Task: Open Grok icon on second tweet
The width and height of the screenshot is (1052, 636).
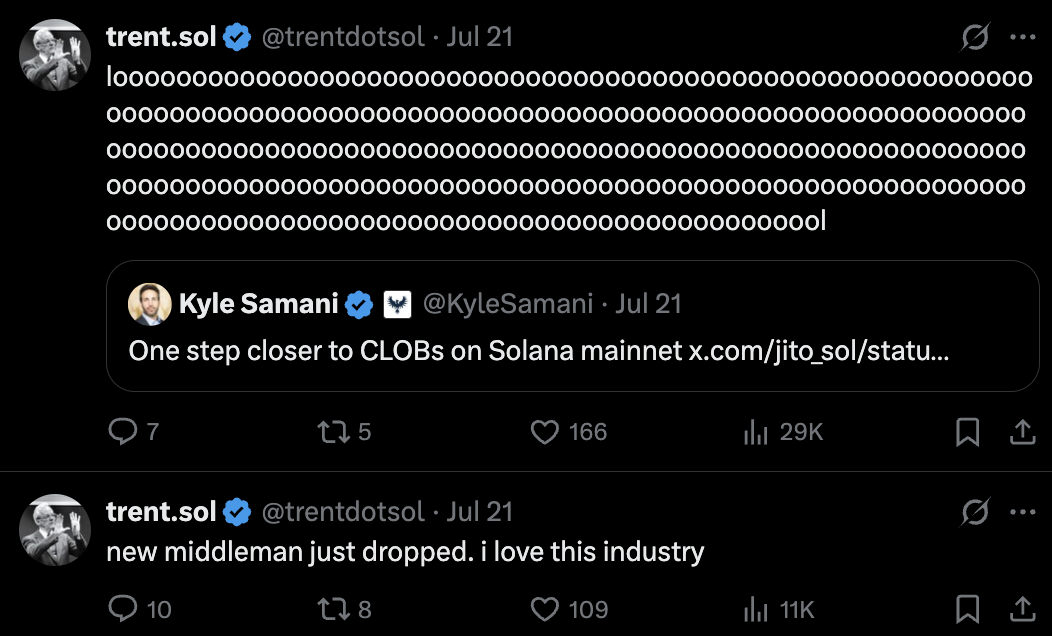Action: click(x=975, y=512)
